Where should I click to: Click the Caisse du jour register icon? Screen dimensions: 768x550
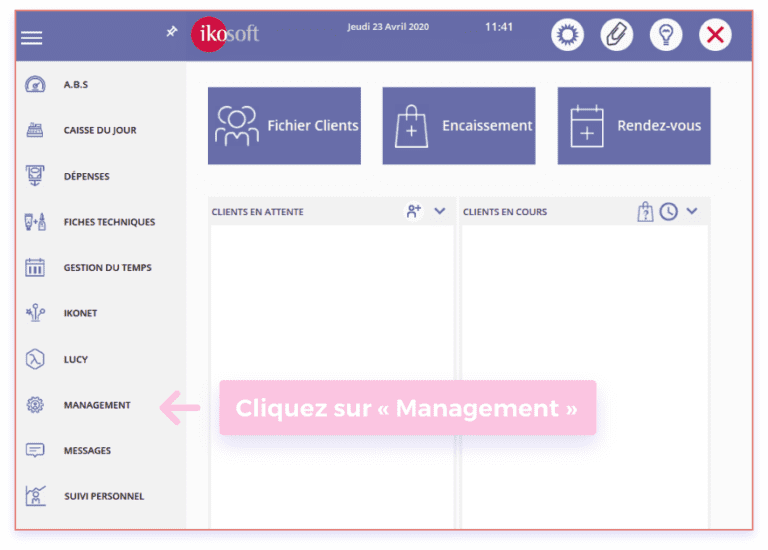click(x=35, y=130)
